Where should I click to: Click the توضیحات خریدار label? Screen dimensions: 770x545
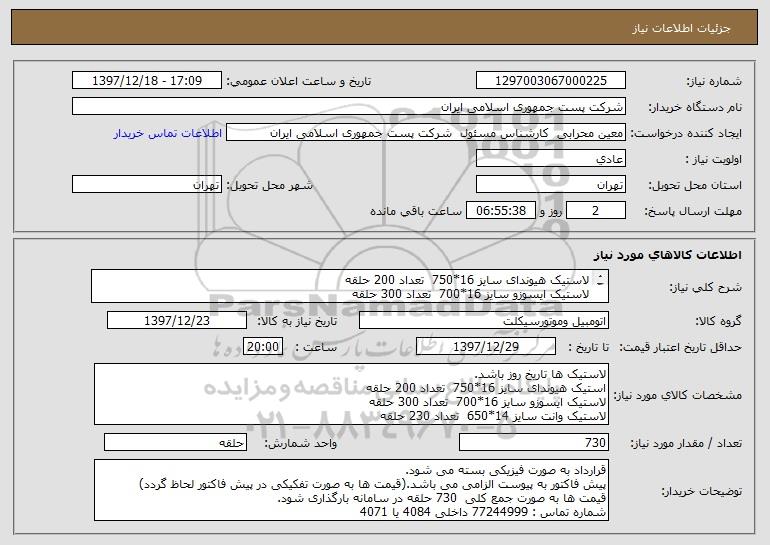point(701,491)
